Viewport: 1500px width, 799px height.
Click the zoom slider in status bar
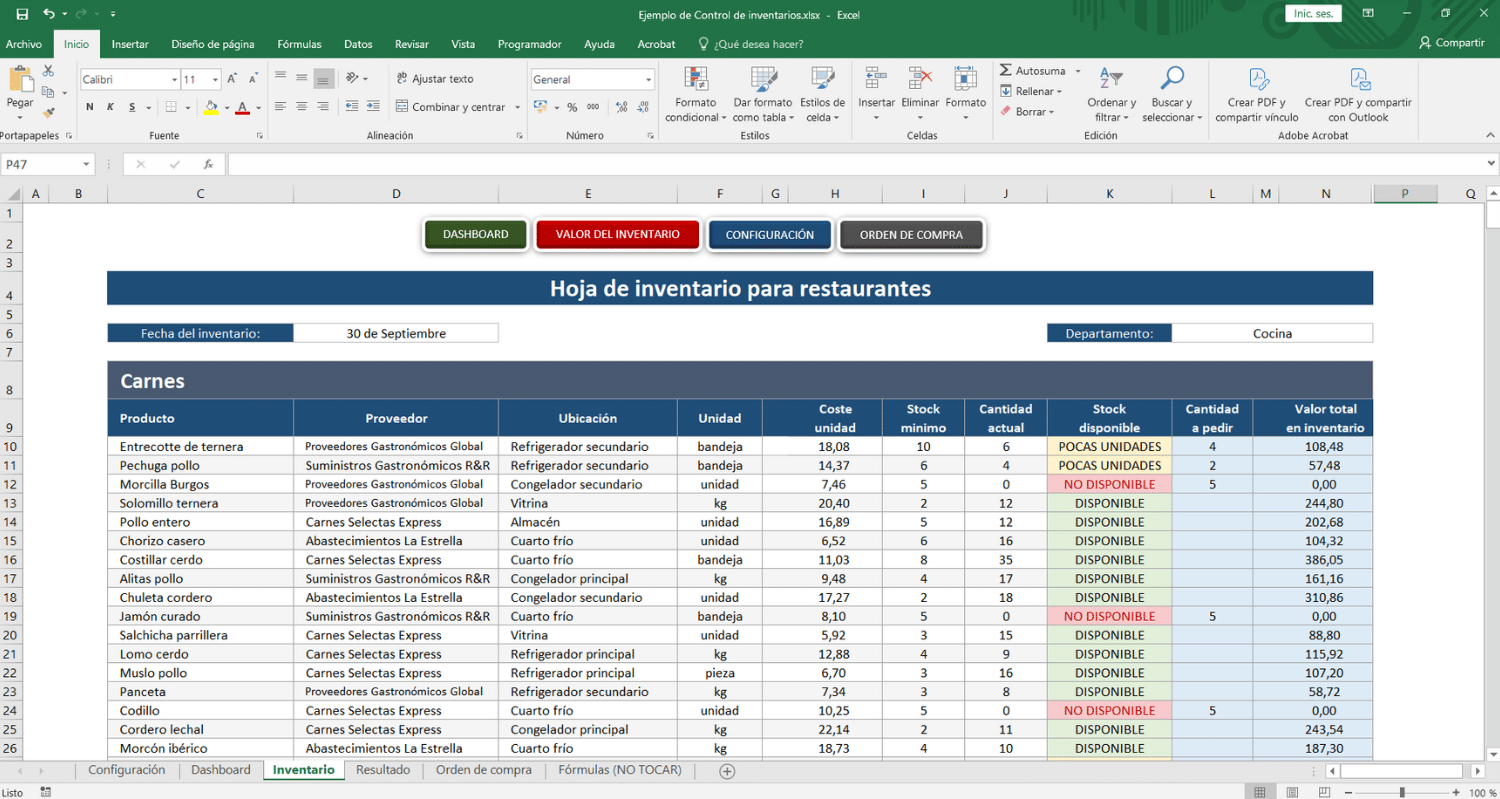coord(1401,792)
